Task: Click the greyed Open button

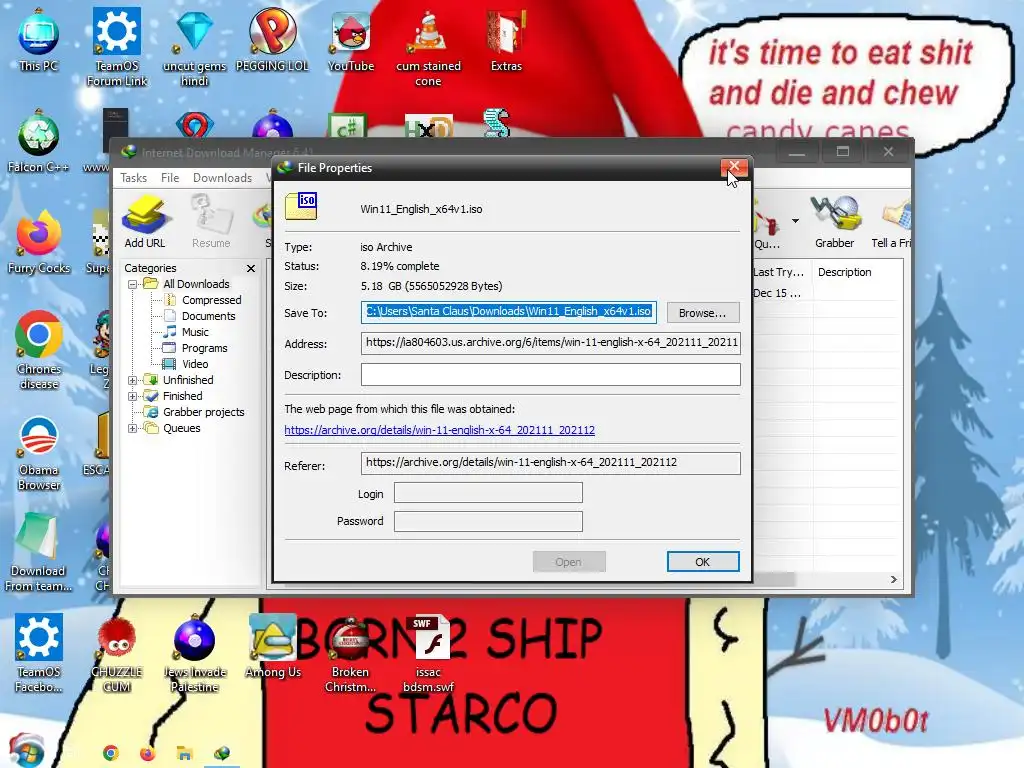Action: pyautogui.click(x=569, y=562)
